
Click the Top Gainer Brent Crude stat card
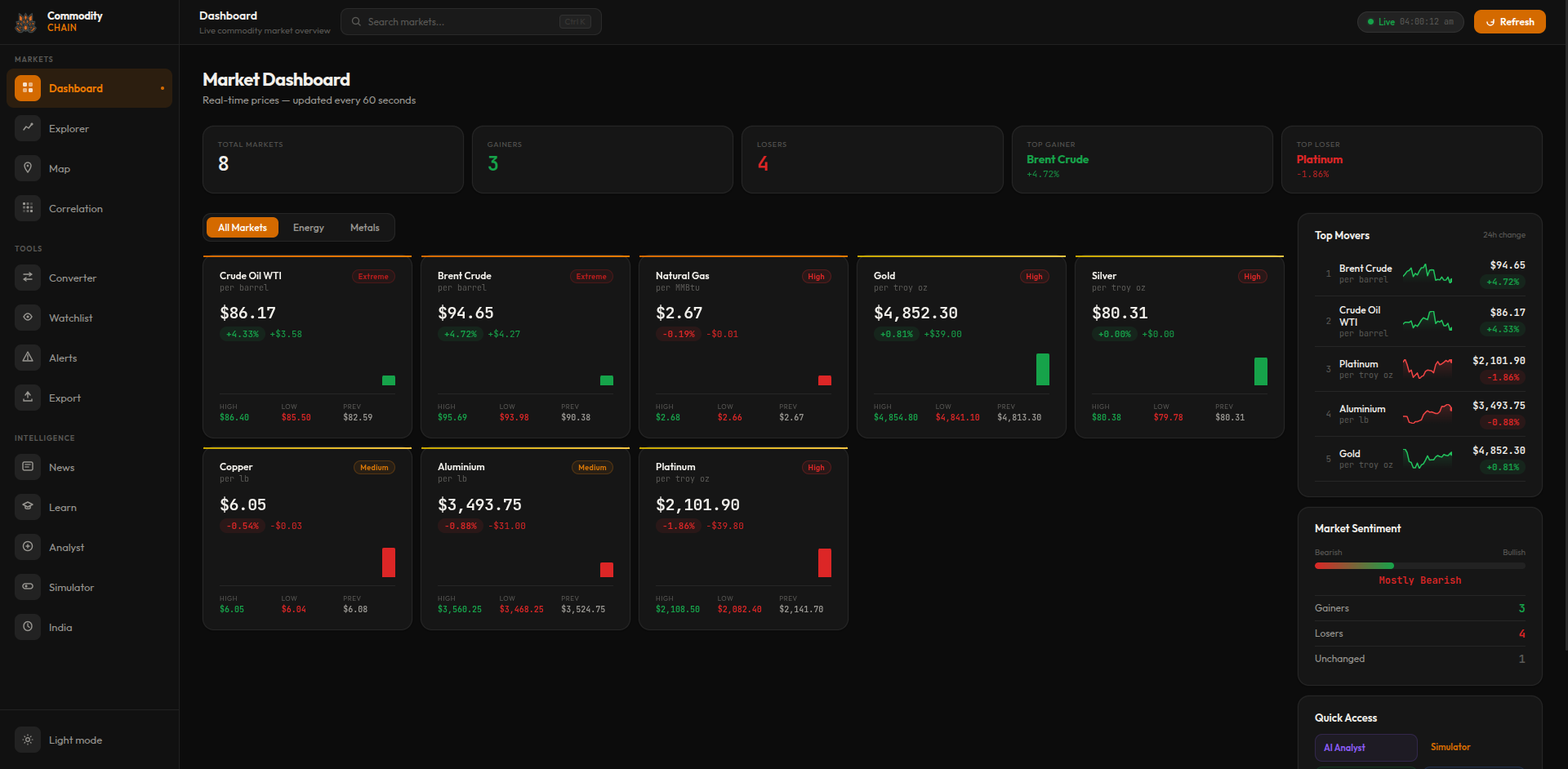pos(1142,159)
